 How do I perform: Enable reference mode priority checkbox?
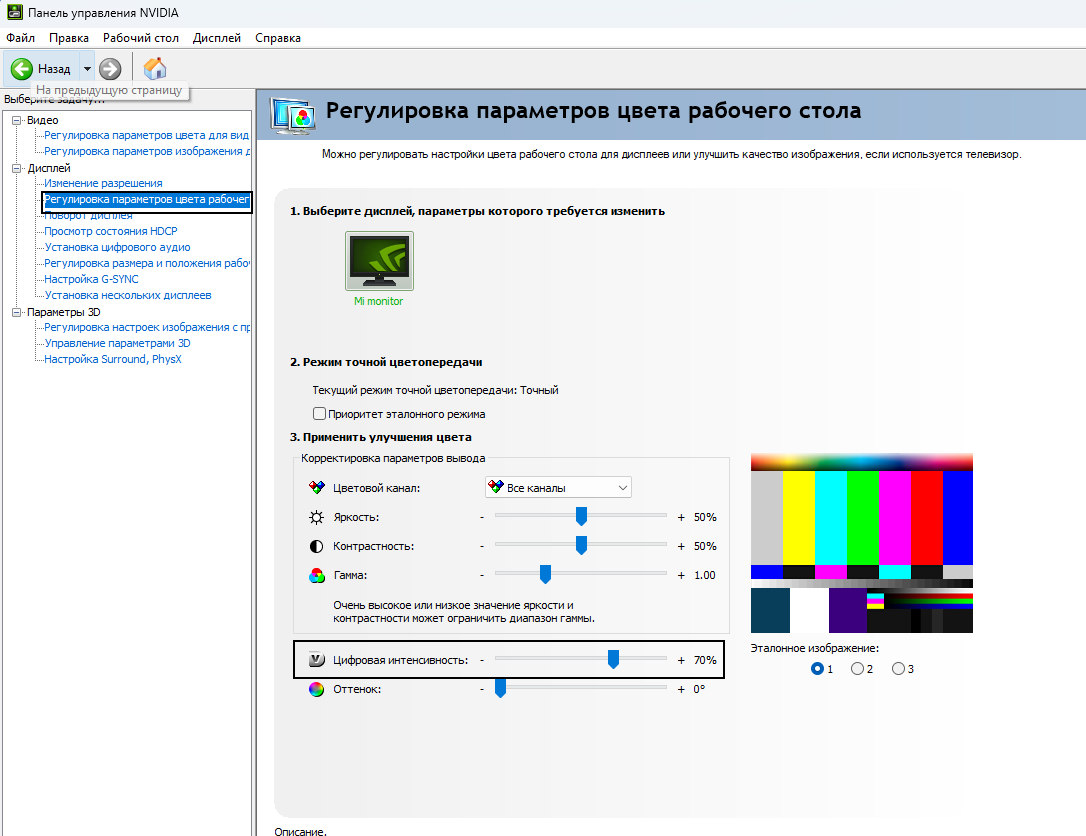(x=319, y=413)
